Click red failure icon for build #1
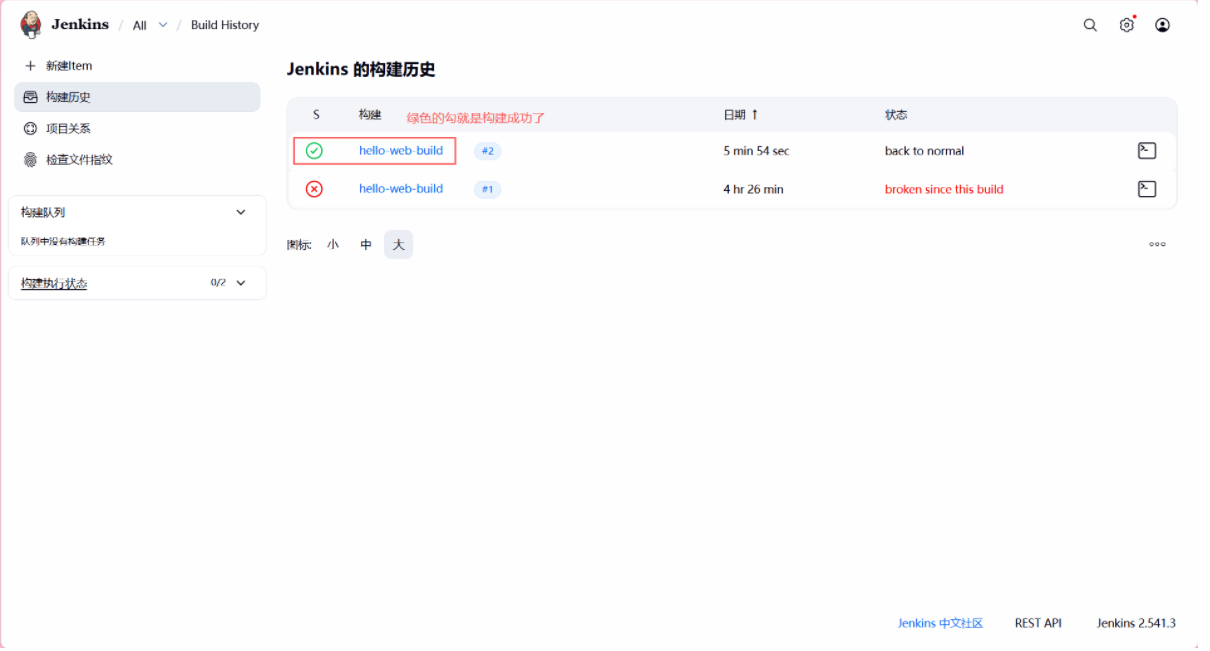Viewport: 1210px width, 651px height. pos(314,189)
